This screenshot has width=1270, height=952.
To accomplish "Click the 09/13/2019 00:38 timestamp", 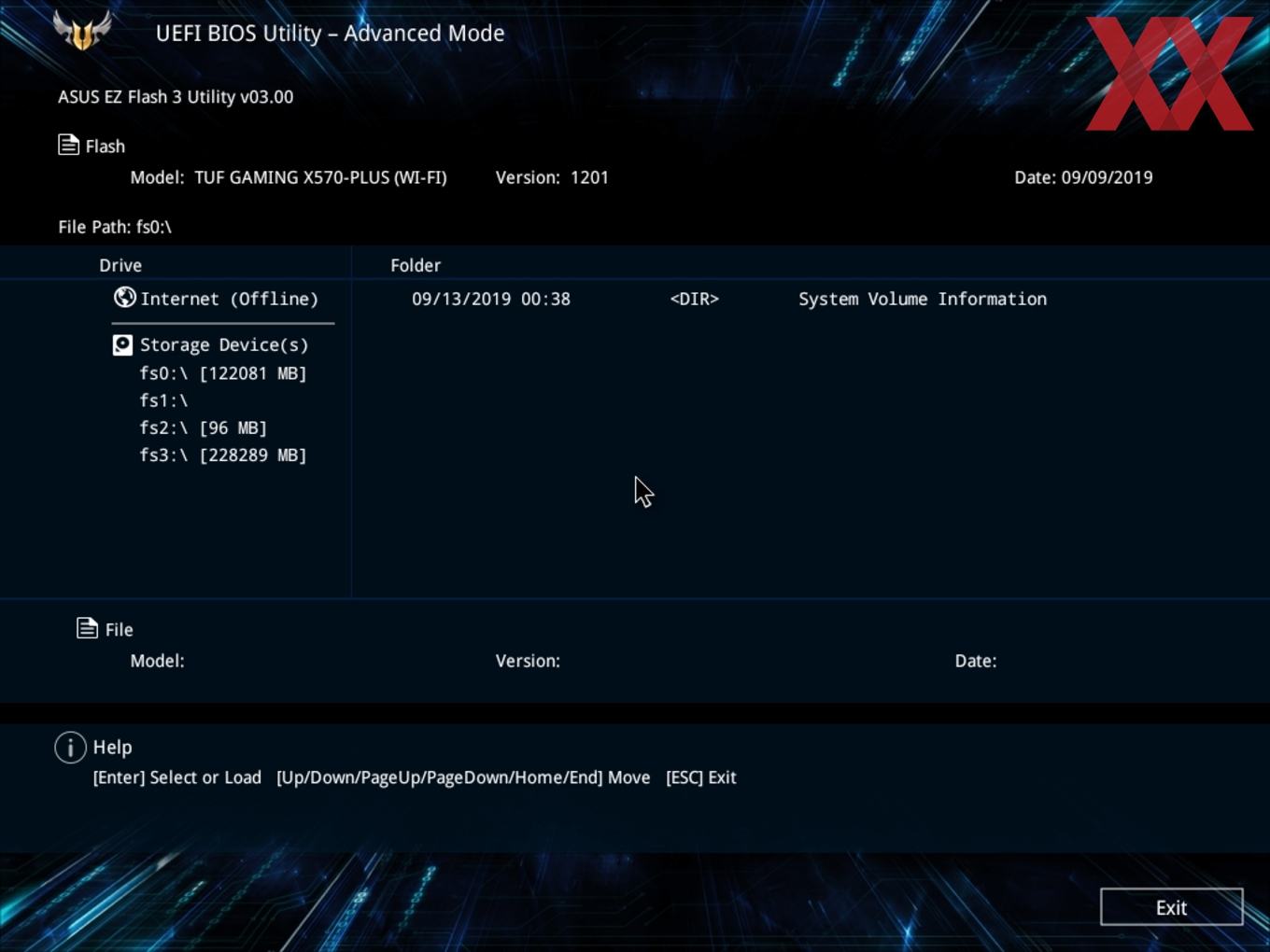I will tap(491, 299).
